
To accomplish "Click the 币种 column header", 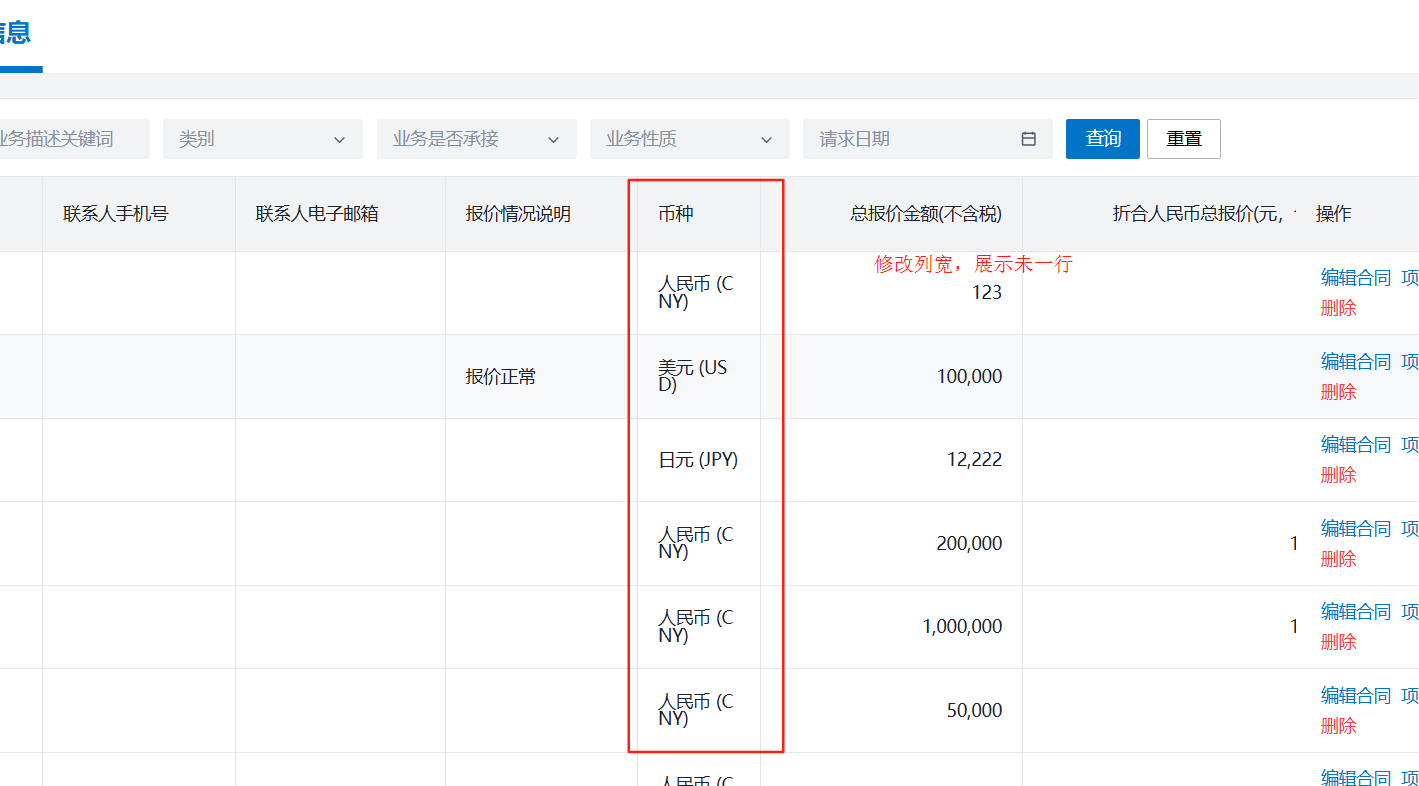I will [676, 214].
